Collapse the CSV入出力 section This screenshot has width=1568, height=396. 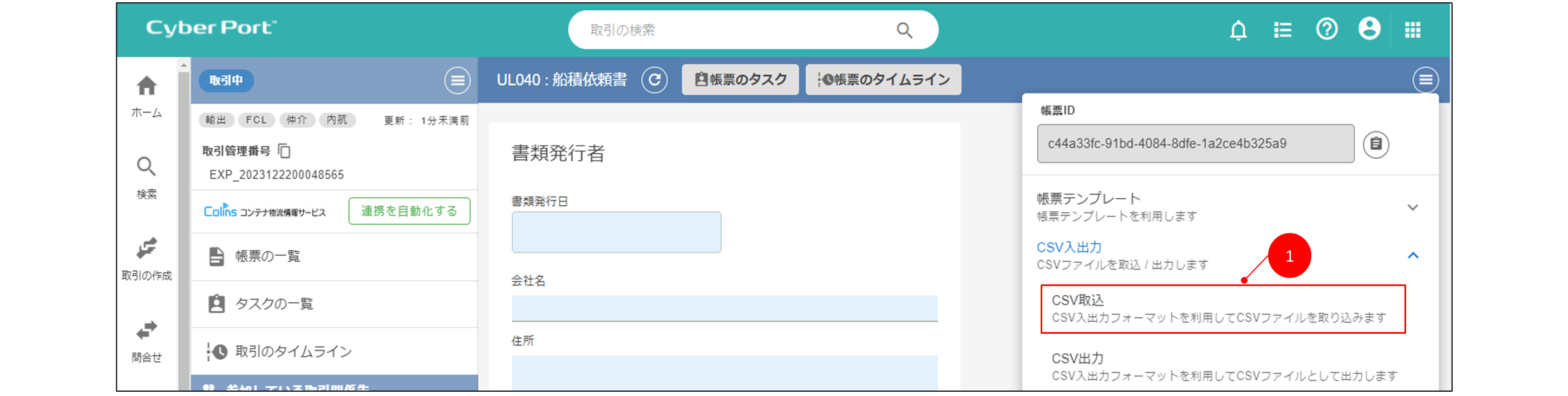(x=1412, y=255)
